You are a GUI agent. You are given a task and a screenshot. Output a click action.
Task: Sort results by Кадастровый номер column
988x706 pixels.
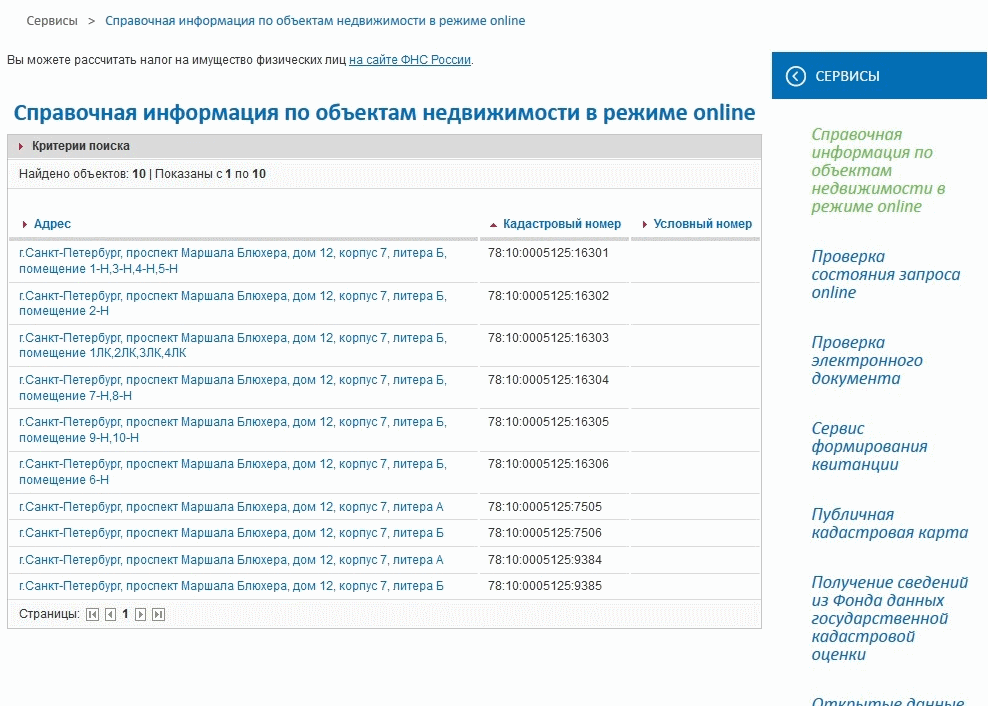(x=561, y=224)
